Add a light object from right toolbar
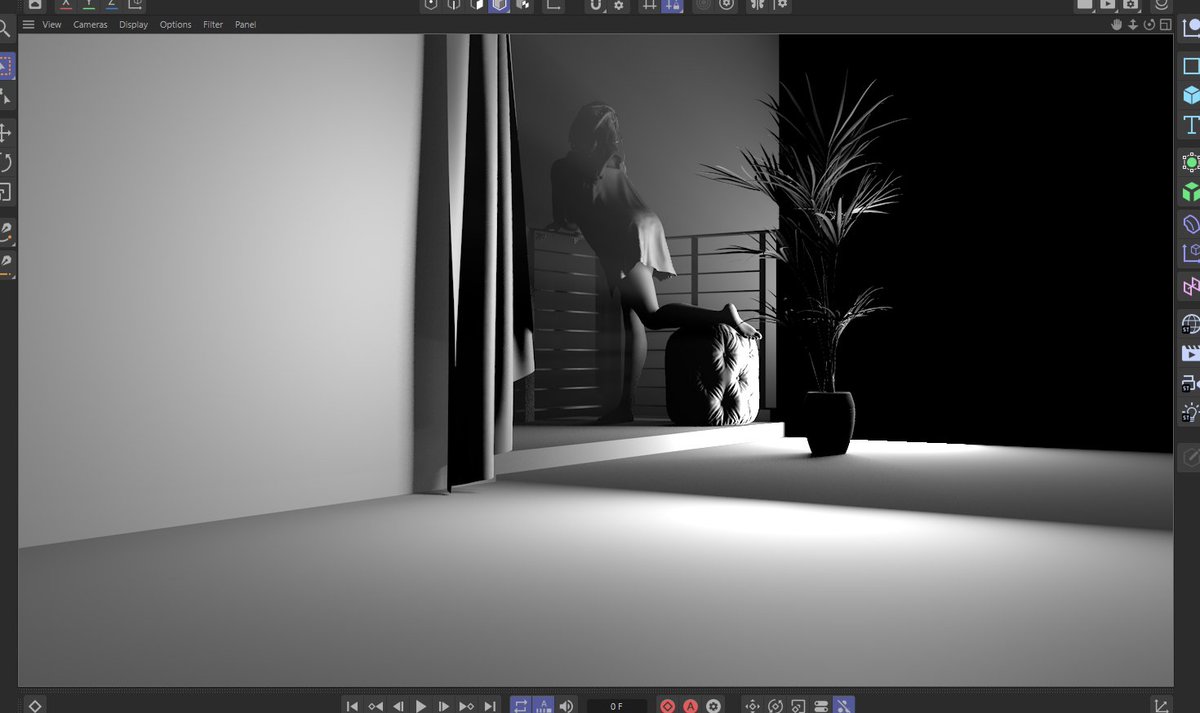Image resolution: width=1200 pixels, height=713 pixels. click(1191, 412)
